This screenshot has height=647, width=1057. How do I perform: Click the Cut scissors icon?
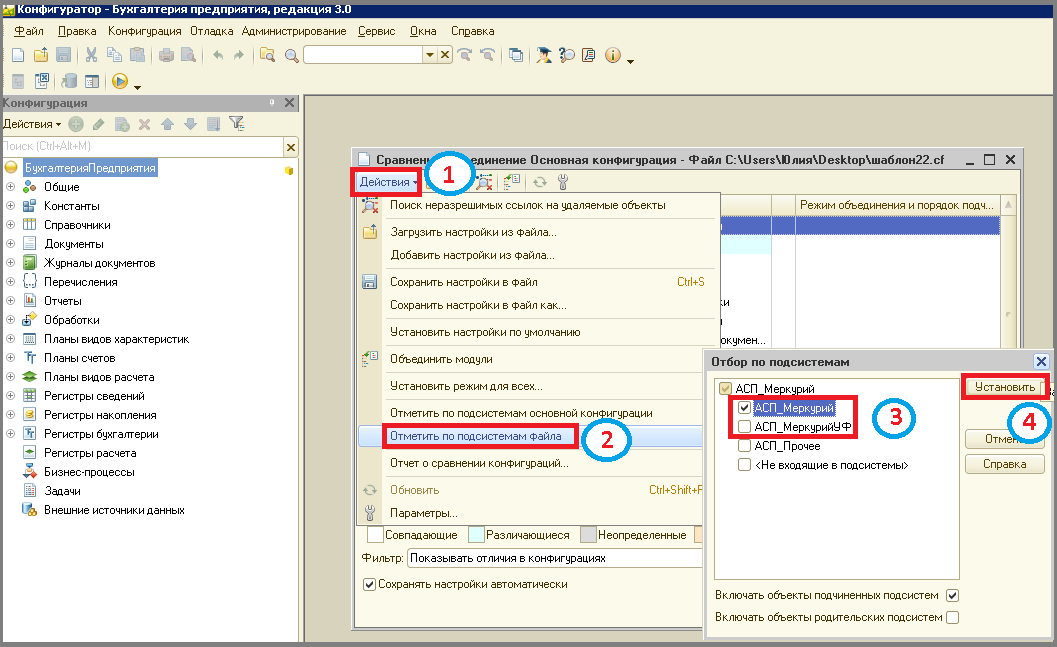(x=91, y=55)
